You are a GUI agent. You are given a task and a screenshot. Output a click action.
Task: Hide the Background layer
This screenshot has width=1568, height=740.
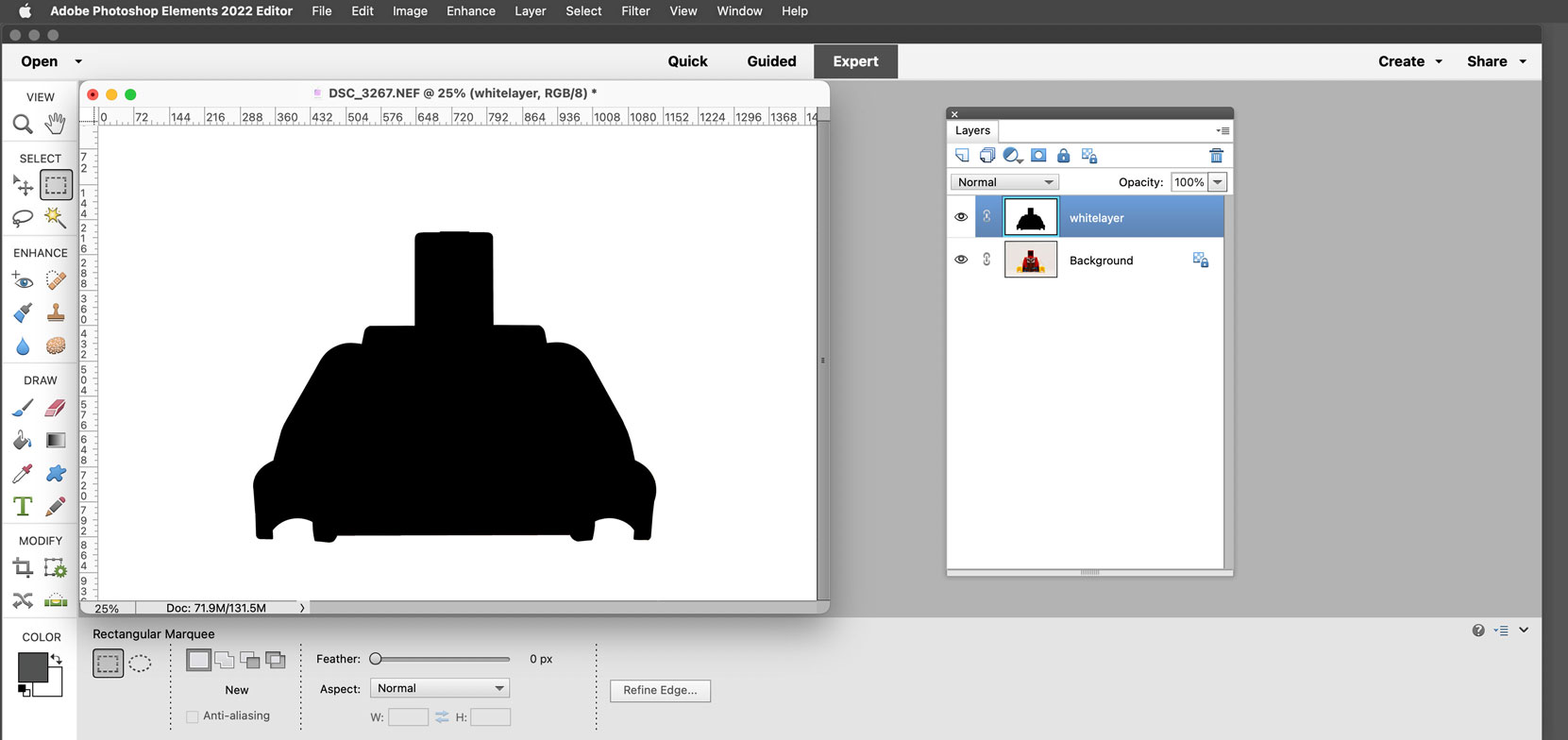click(x=961, y=260)
